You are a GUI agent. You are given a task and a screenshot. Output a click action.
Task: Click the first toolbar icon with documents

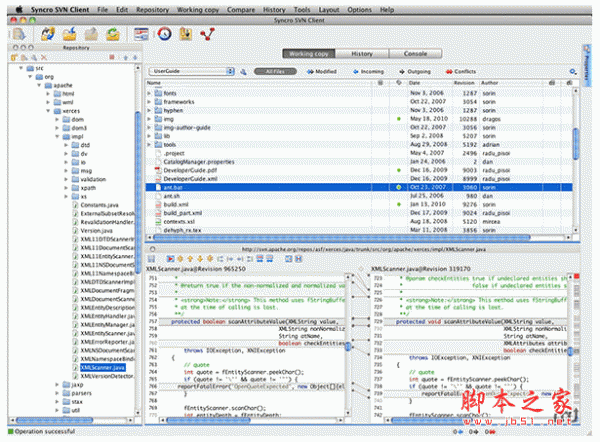click(19, 34)
